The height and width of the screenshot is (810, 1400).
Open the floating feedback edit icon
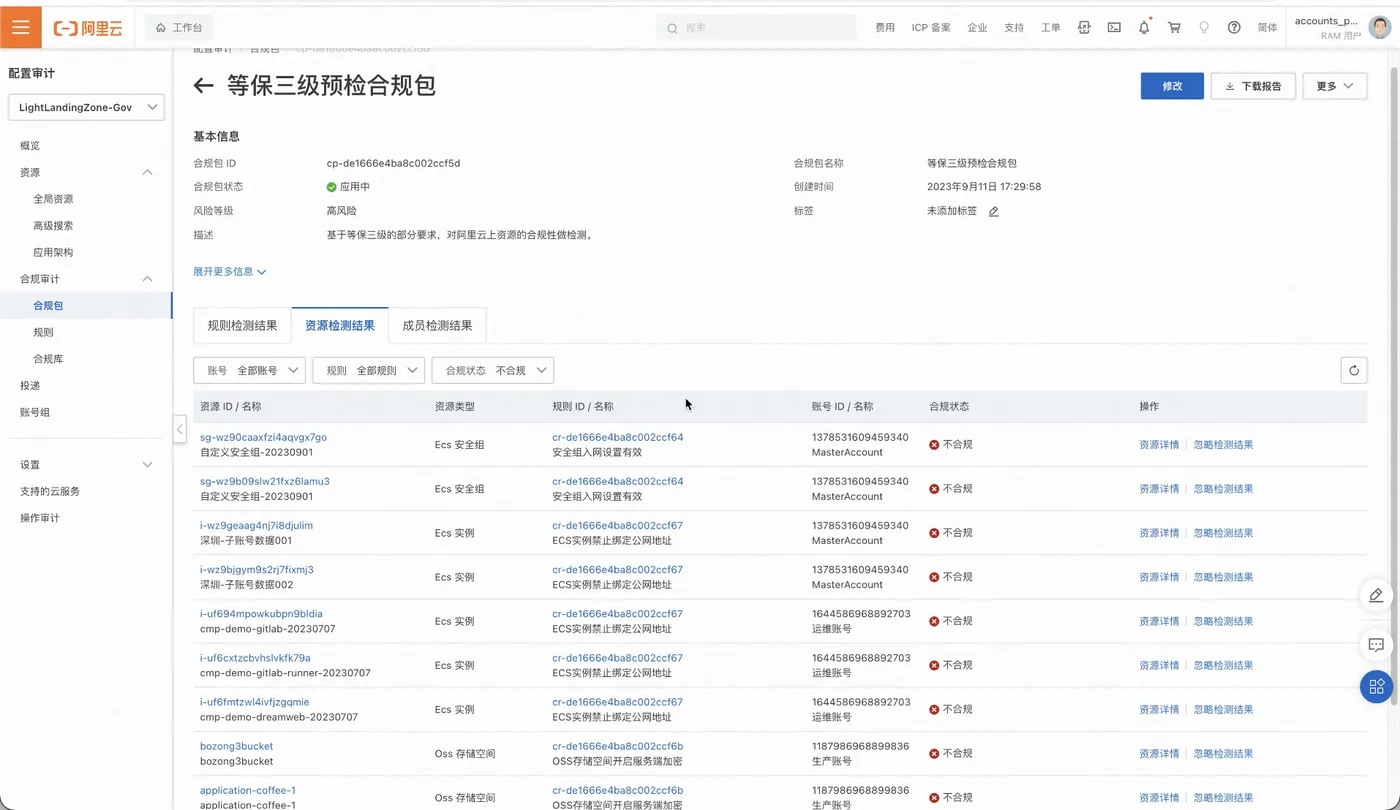[1376, 596]
